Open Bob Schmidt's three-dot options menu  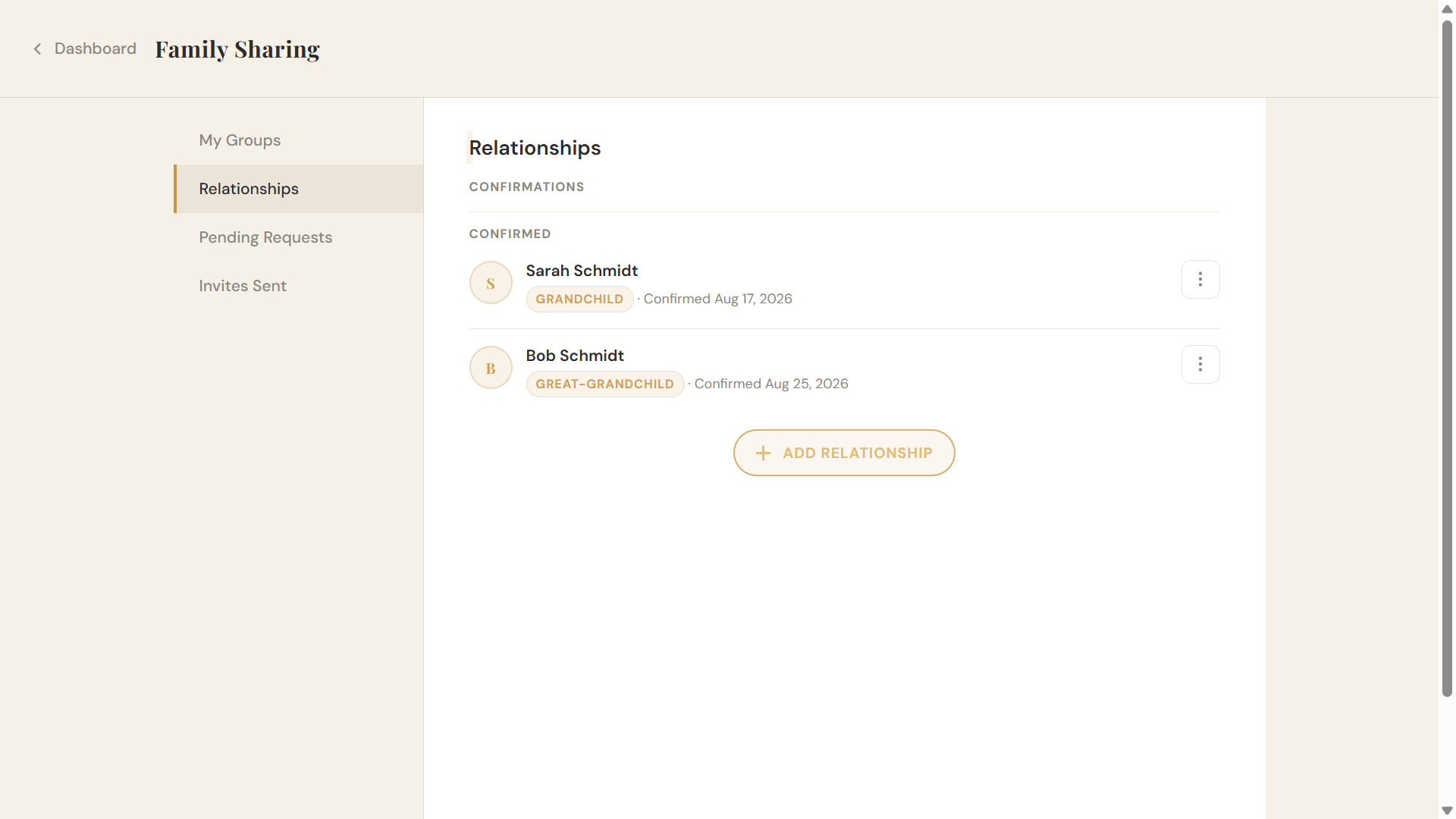[1200, 365]
